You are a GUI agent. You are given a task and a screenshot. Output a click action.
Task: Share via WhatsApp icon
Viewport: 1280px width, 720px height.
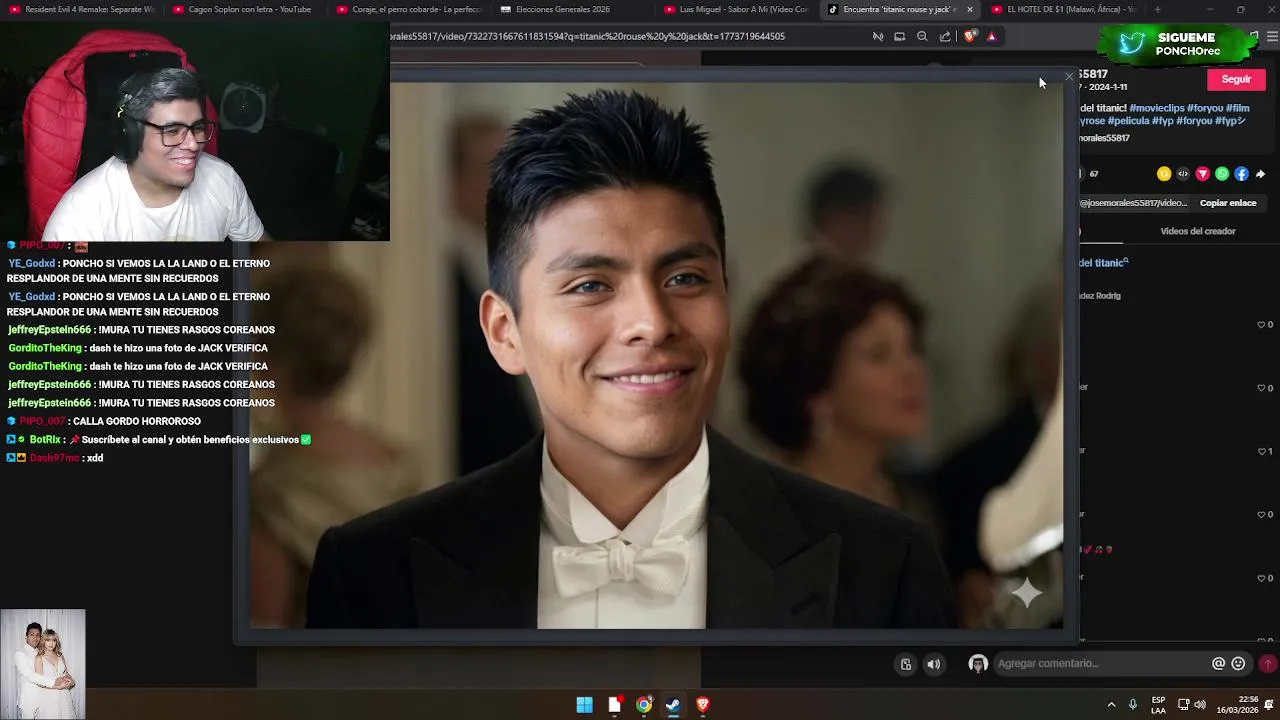[1221, 174]
